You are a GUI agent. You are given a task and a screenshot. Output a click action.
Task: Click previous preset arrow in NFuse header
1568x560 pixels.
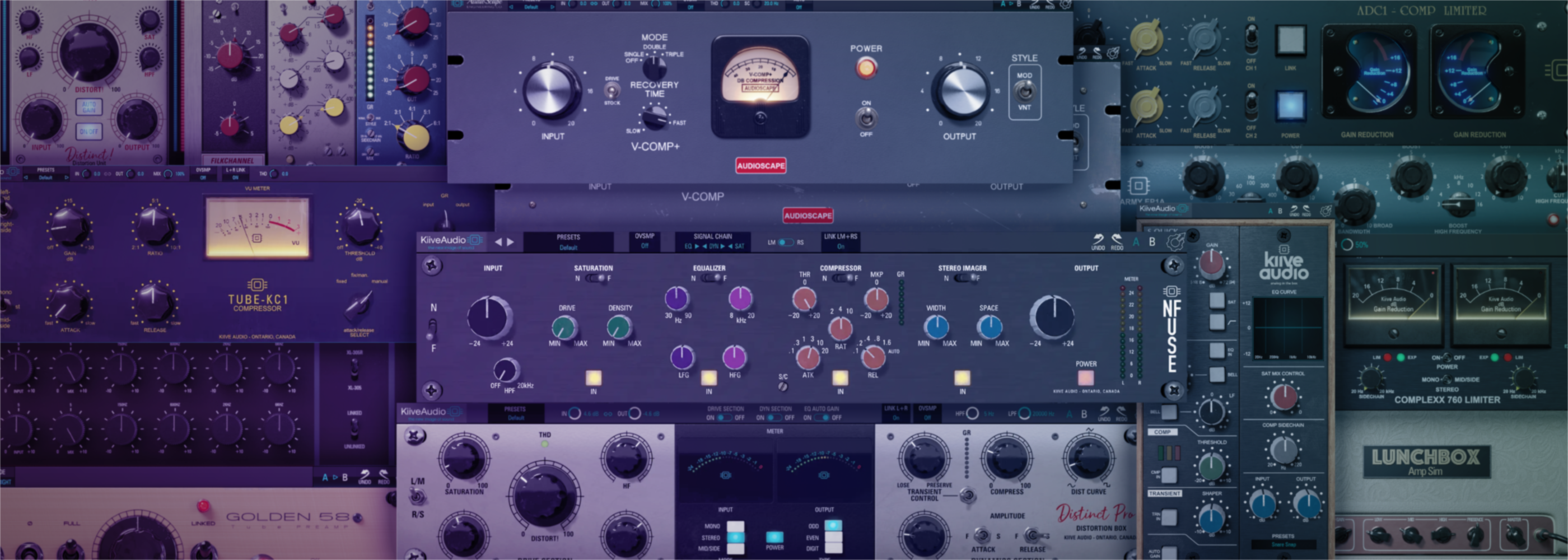498,242
